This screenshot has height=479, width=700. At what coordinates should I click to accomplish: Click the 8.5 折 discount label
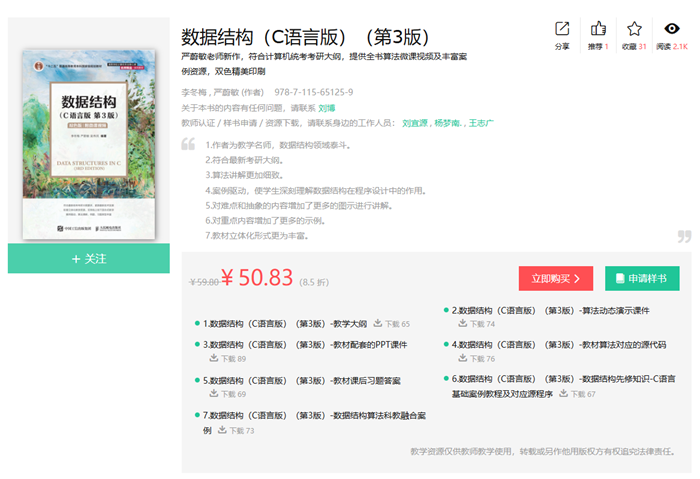tap(314, 282)
